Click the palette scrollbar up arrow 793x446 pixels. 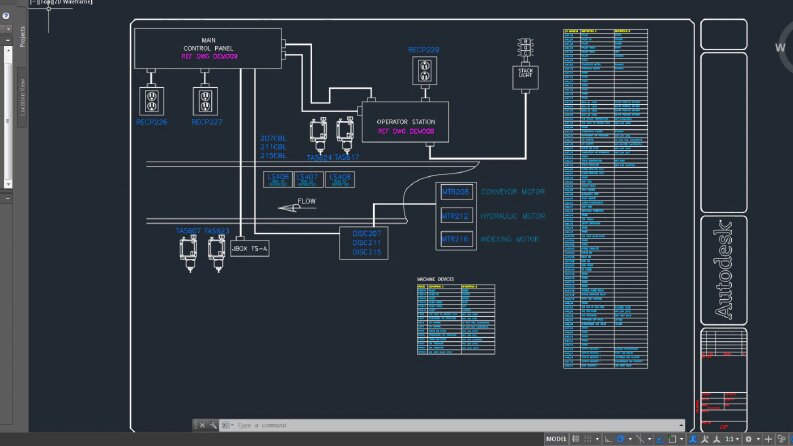click(x=8, y=51)
